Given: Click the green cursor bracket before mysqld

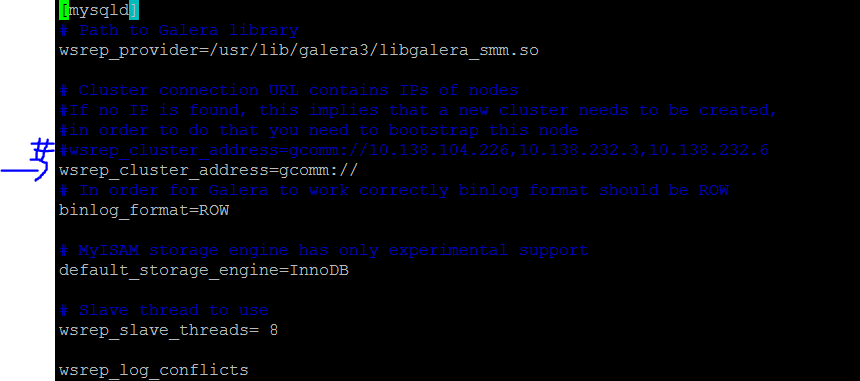Looking at the screenshot, I should pos(64,10).
